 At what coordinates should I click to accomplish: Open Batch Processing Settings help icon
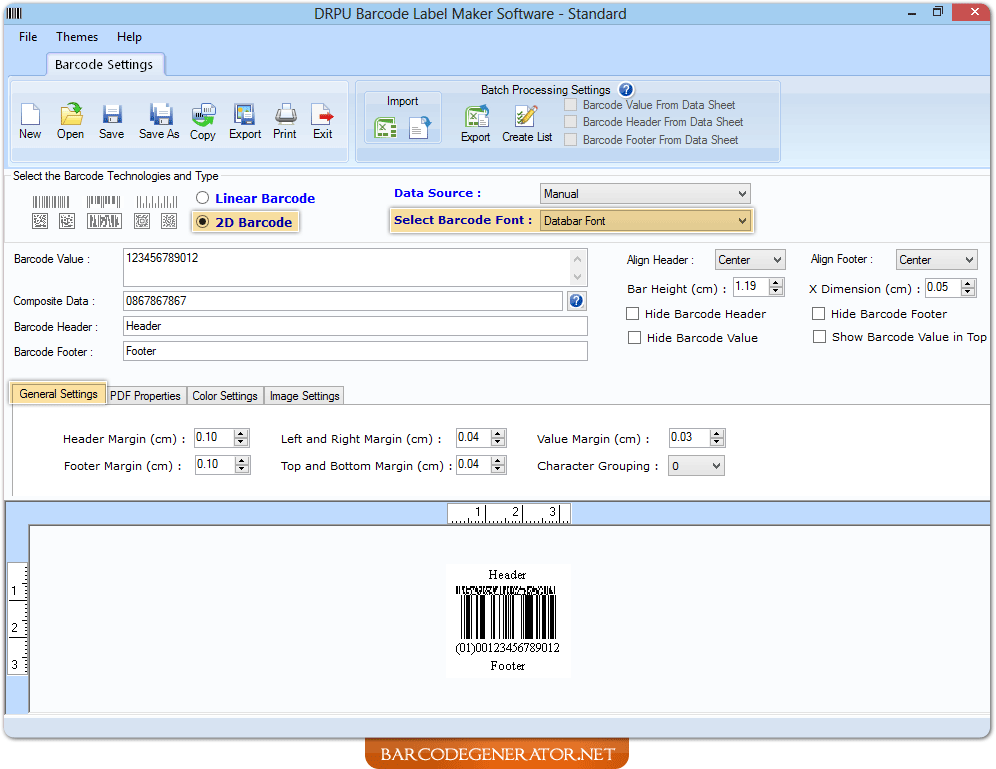(x=626, y=90)
